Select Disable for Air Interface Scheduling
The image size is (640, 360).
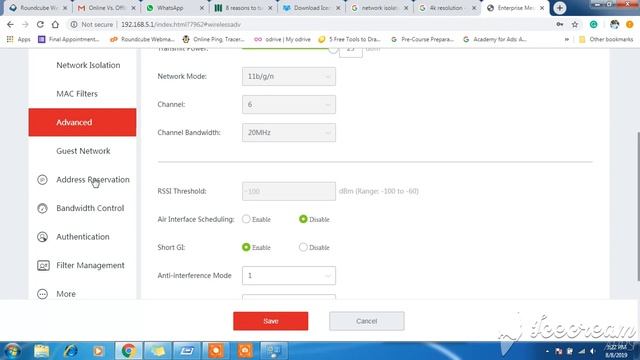(x=303, y=219)
